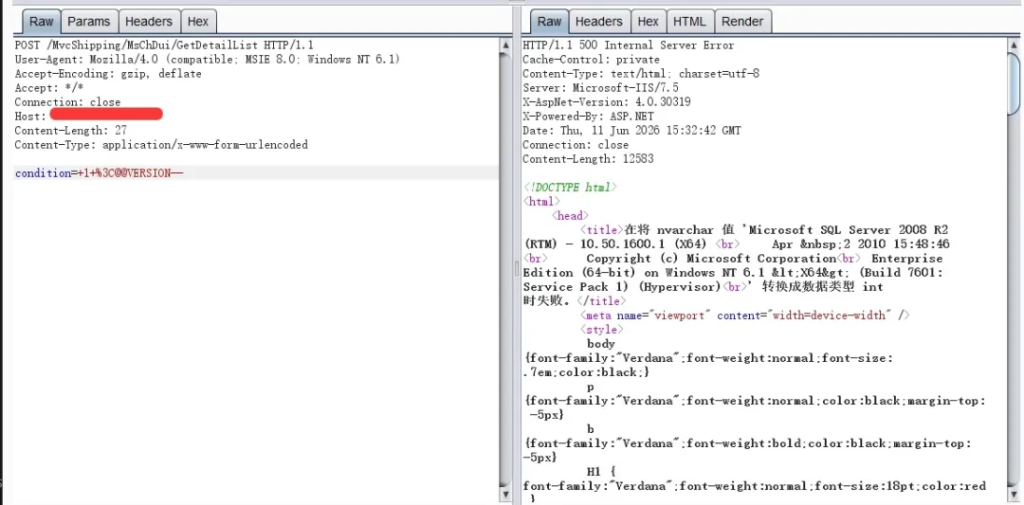The width and height of the screenshot is (1024, 505).
Task: Click the Service Pack 1 (Hypervisor) line
Action: pos(703,287)
